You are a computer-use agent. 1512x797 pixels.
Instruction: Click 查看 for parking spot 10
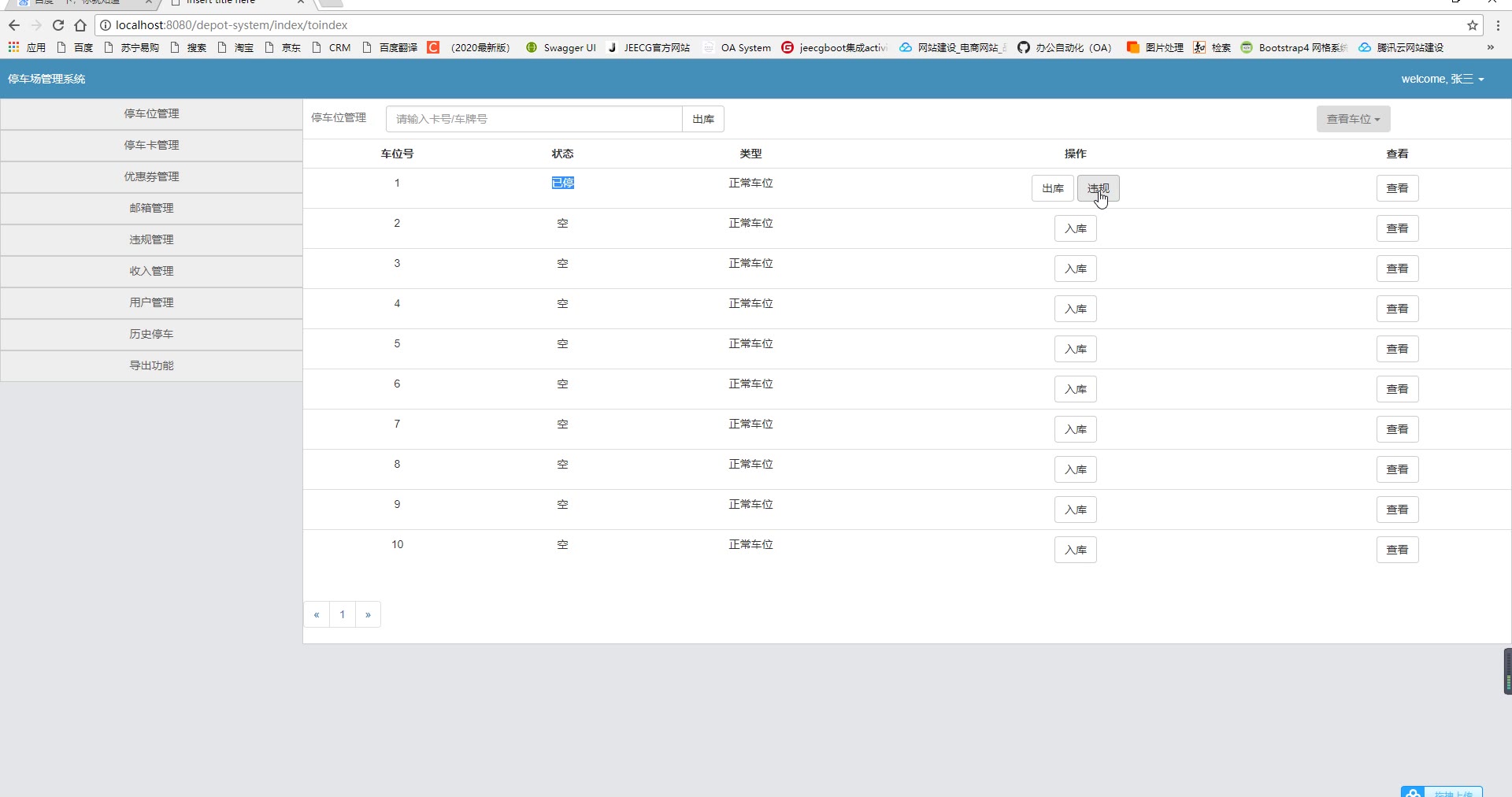[x=1397, y=550]
